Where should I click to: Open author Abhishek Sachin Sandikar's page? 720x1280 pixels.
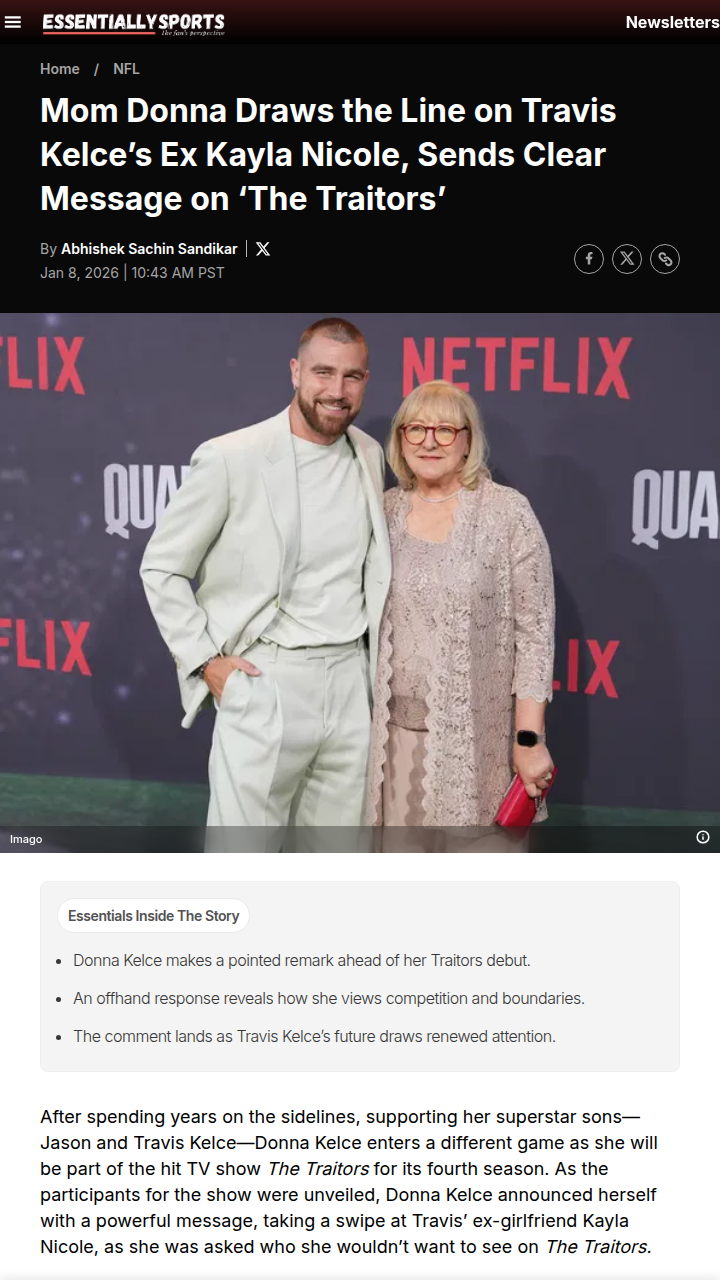pos(149,249)
